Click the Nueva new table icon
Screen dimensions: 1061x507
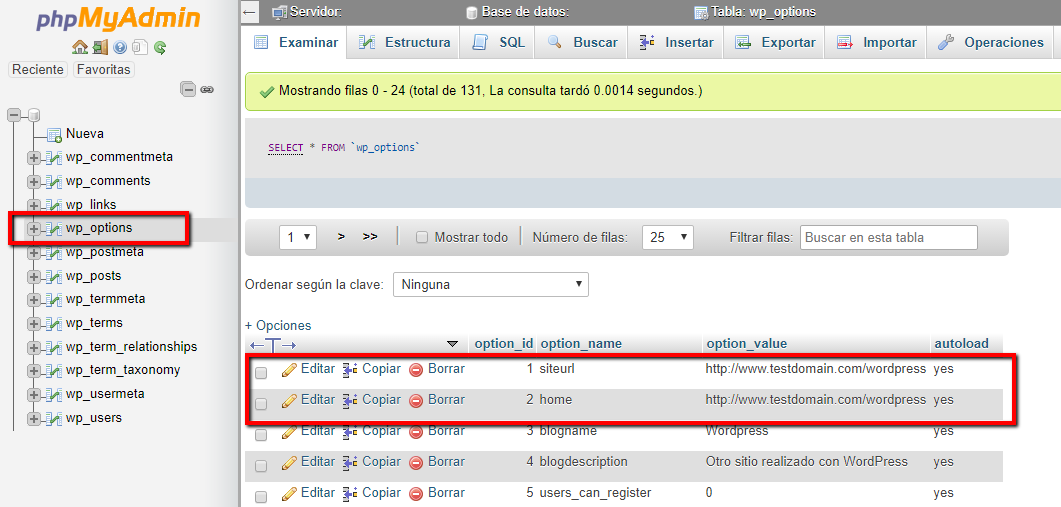click(x=55, y=134)
